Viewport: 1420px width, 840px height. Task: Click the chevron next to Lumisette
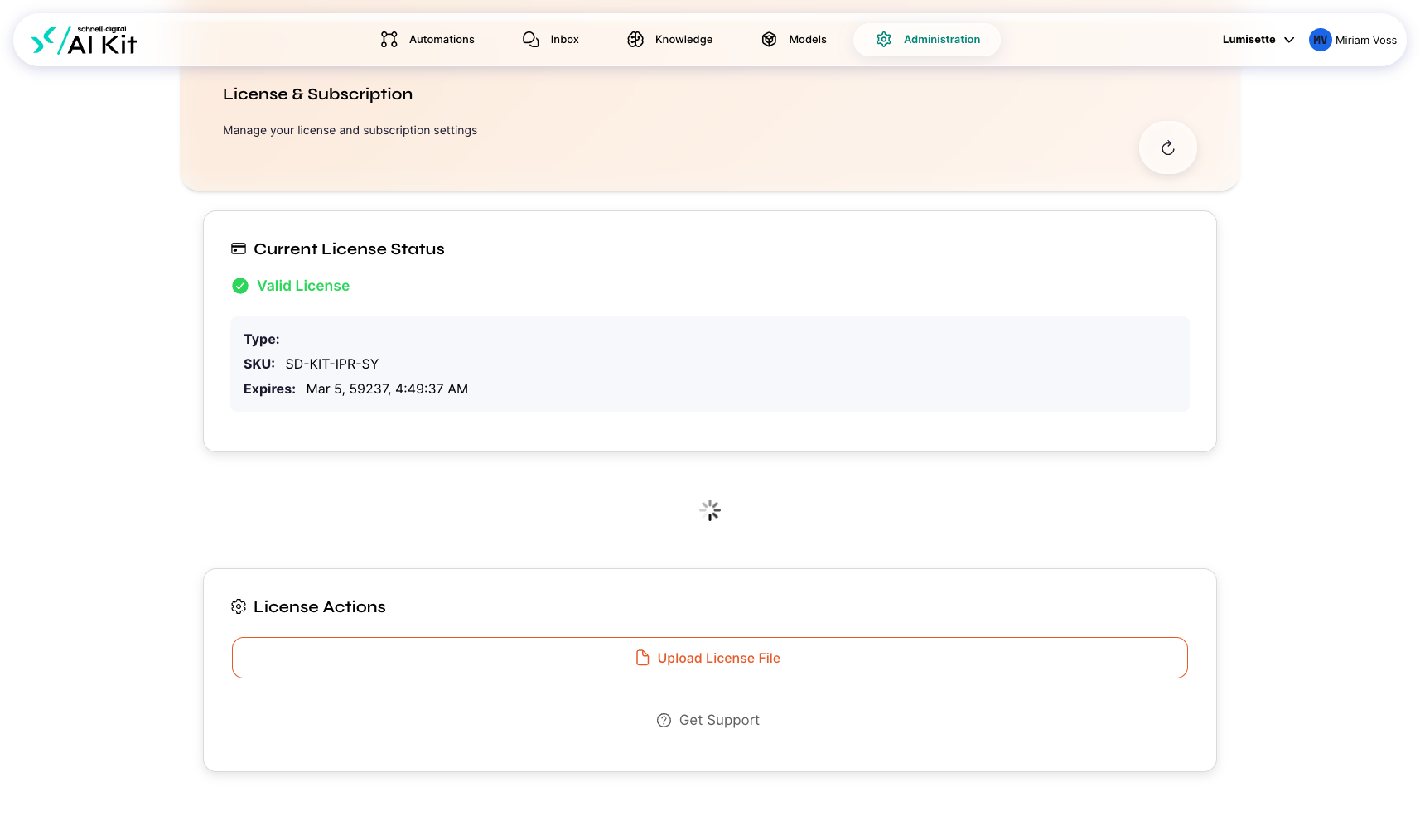click(1289, 40)
